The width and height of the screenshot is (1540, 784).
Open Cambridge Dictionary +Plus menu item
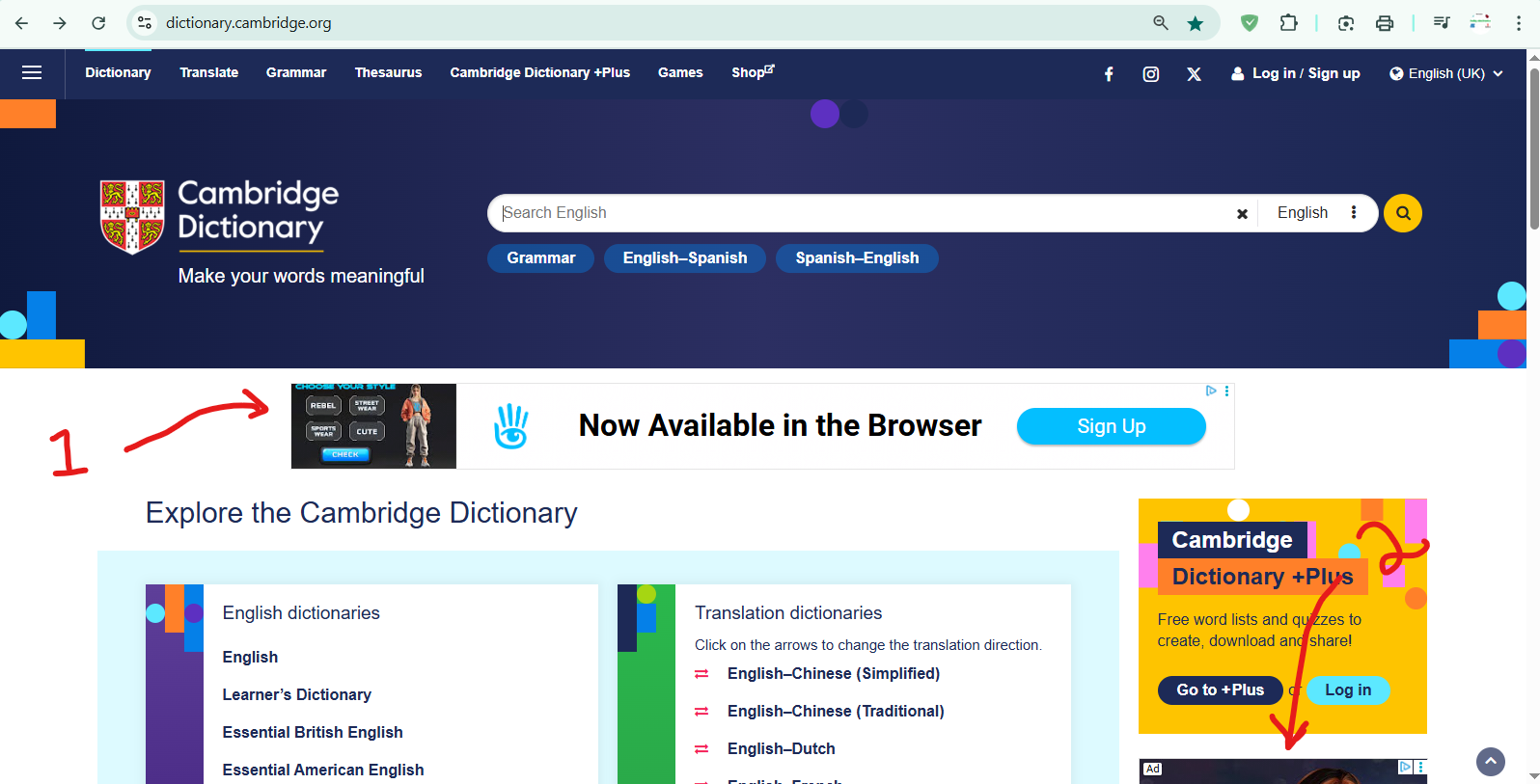[x=539, y=72]
